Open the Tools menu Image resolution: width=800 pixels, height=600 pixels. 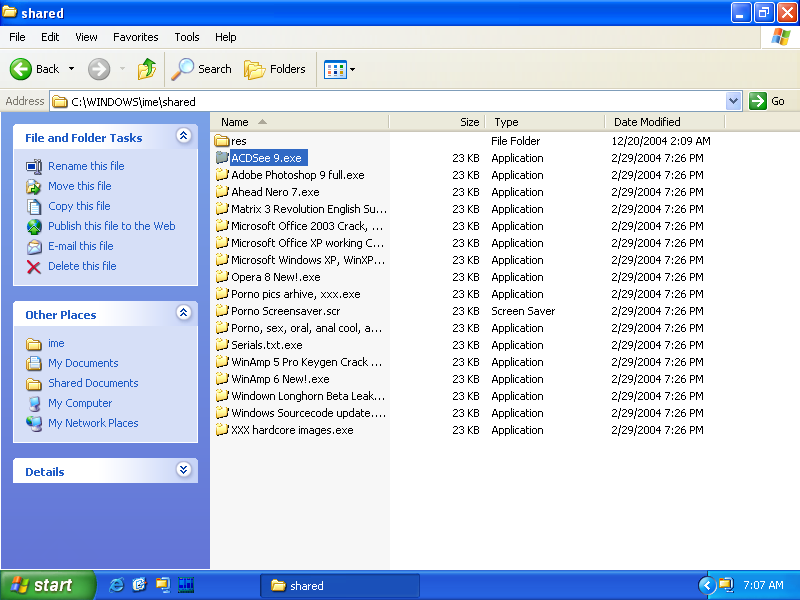point(187,37)
